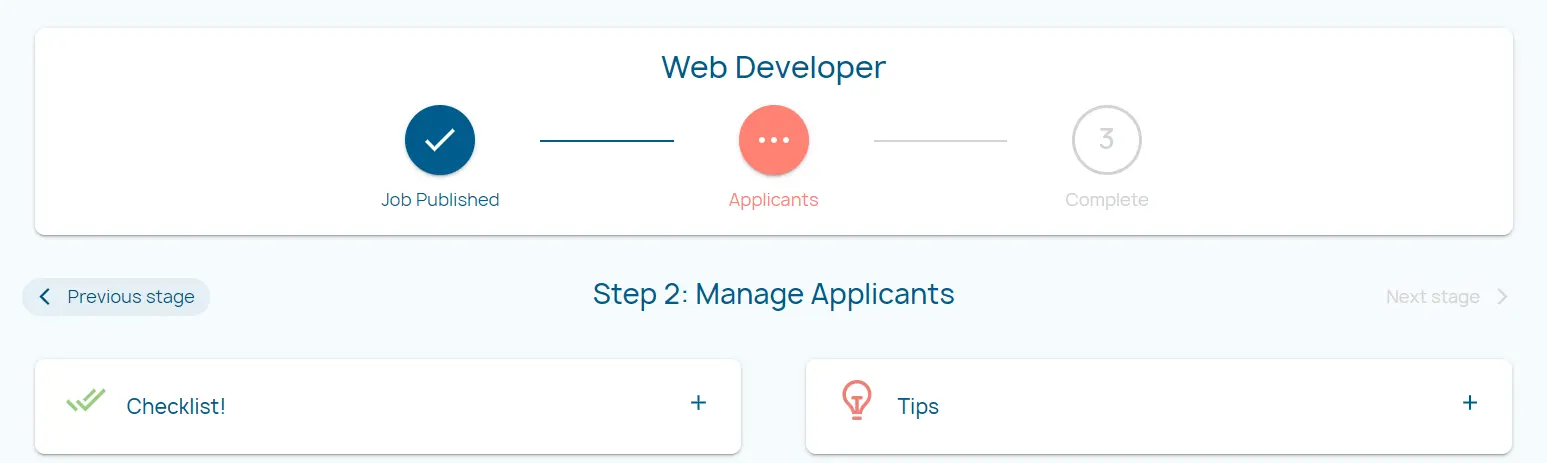Select the Applicants step ellipsis circle
Screen dimensions: 1547x463
[x=773, y=140]
